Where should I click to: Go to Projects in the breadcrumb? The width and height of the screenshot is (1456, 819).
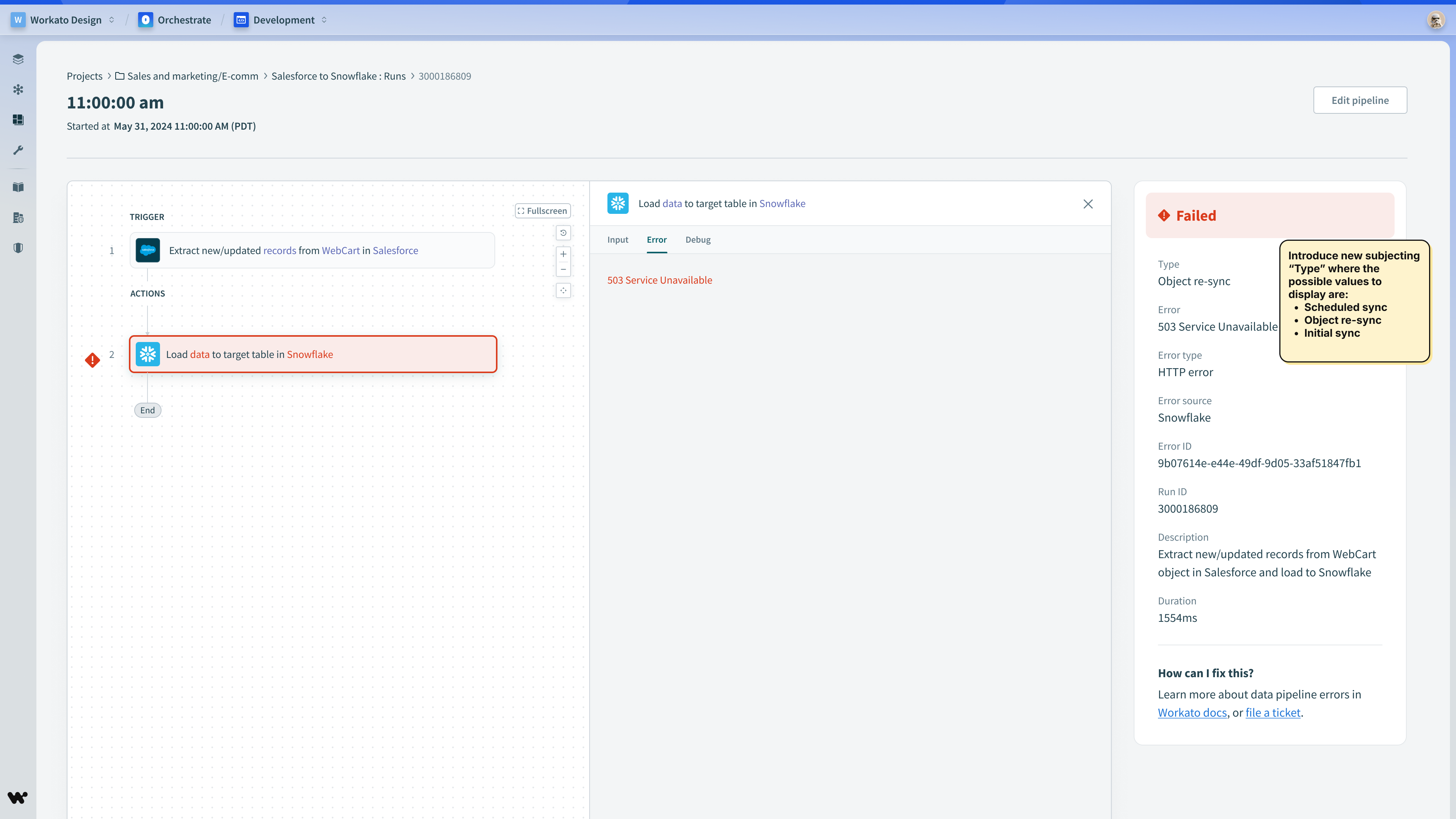pos(85,76)
